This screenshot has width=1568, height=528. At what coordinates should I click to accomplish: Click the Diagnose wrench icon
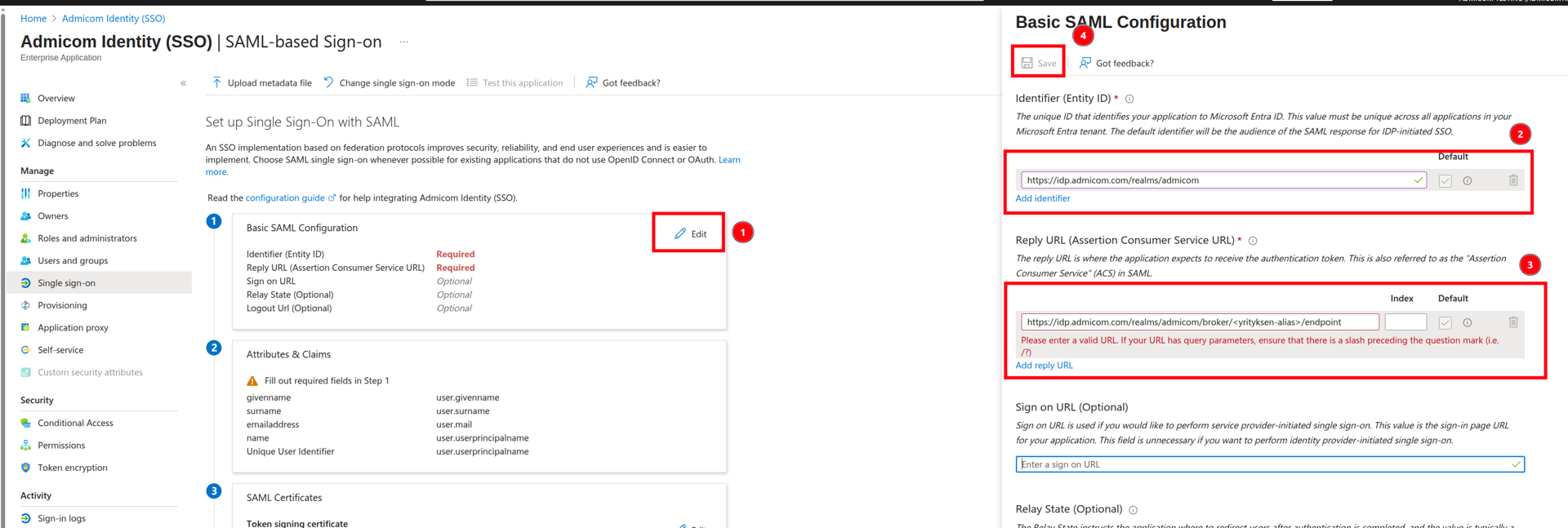[x=26, y=143]
